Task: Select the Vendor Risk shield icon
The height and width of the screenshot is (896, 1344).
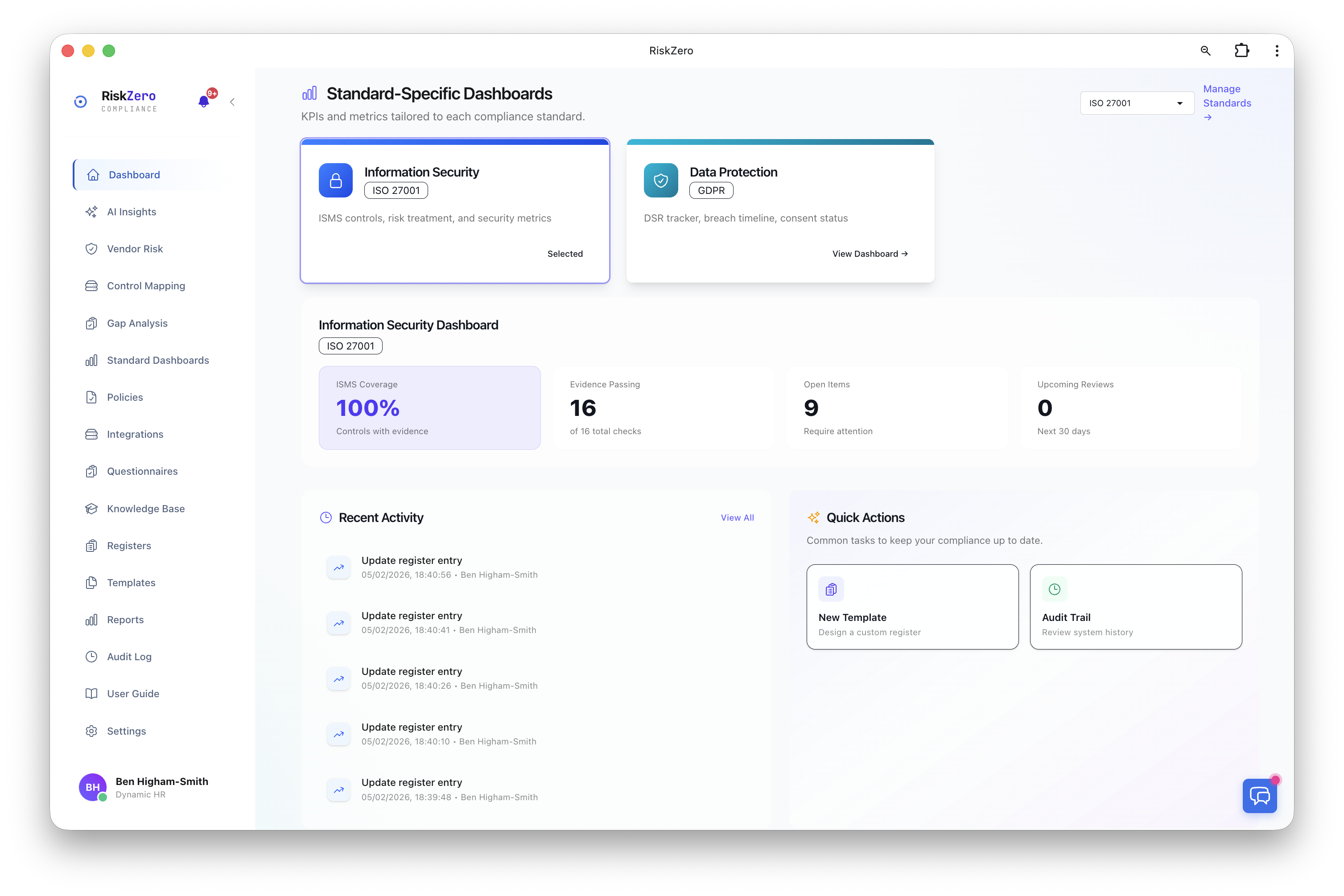Action: [x=92, y=249]
